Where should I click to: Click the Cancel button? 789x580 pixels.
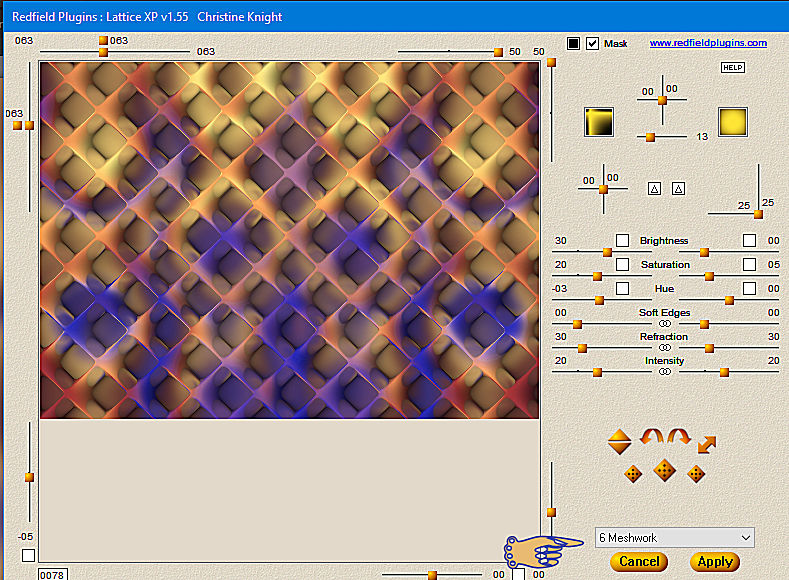(639, 561)
